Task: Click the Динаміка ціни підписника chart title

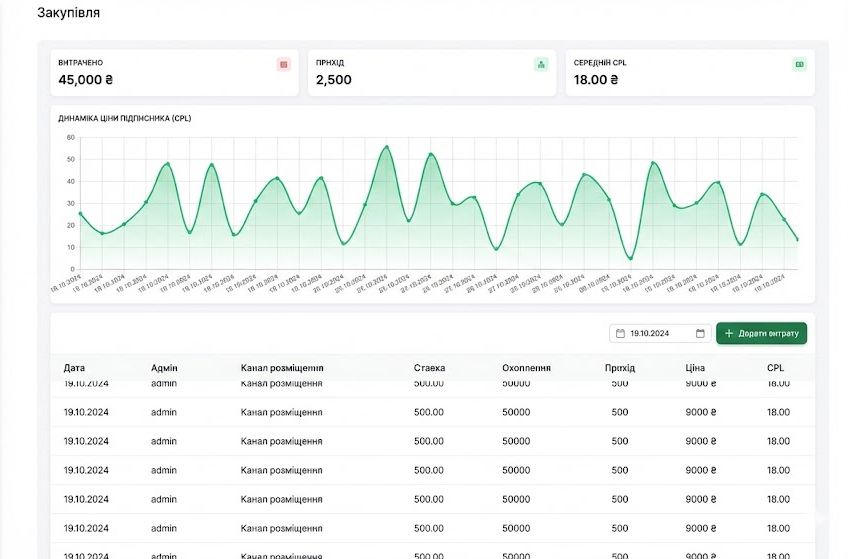Action: pyautogui.click(x=125, y=119)
